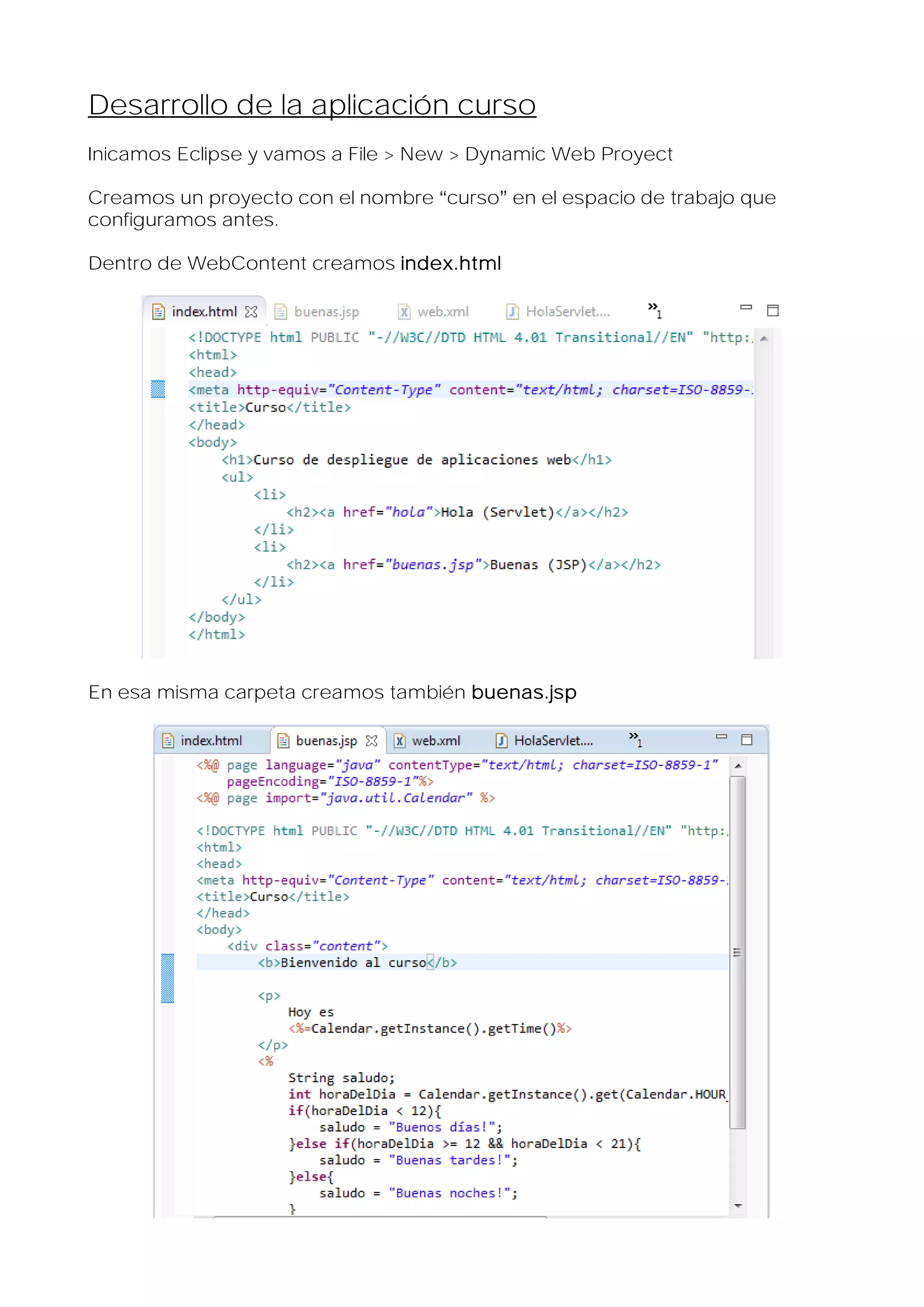Click Calendar.getInstance().getTime() expression line

(x=430, y=1029)
